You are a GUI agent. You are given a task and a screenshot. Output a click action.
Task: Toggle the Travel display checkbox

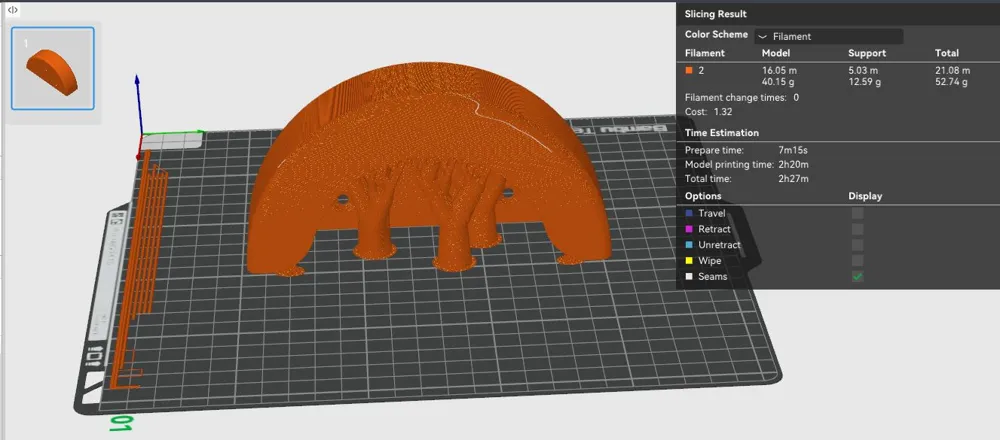coord(858,213)
